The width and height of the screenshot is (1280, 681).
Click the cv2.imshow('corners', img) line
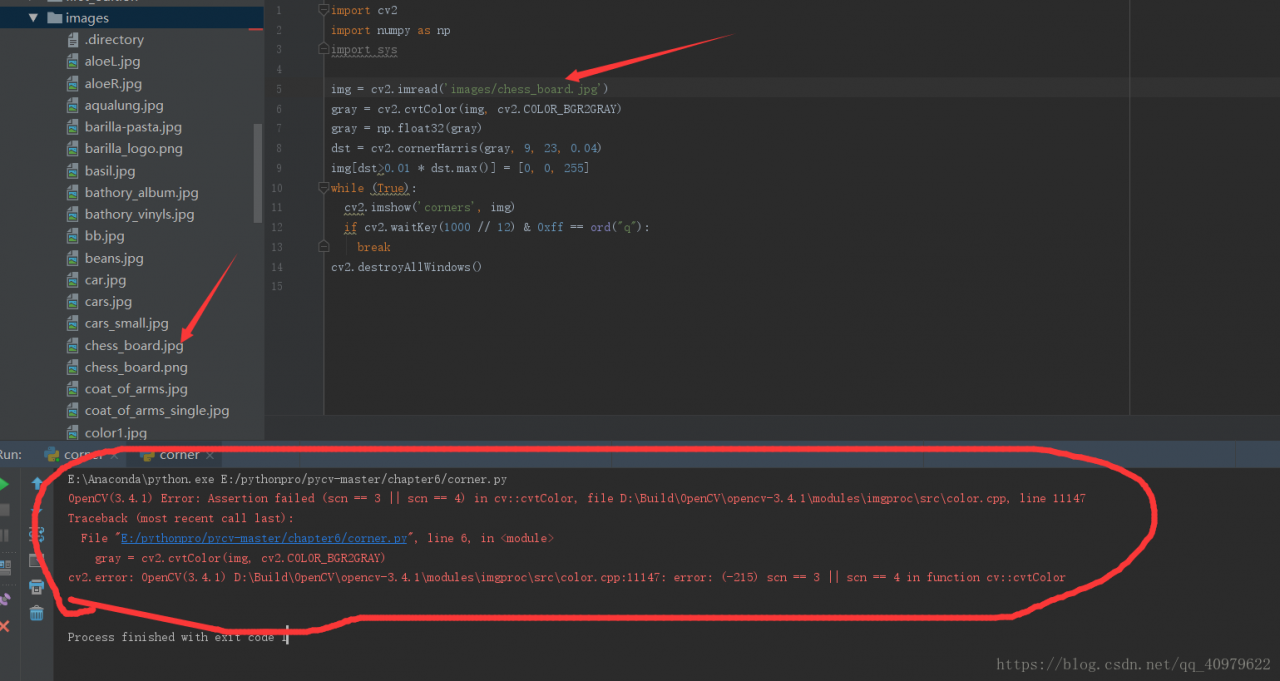click(x=430, y=207)
